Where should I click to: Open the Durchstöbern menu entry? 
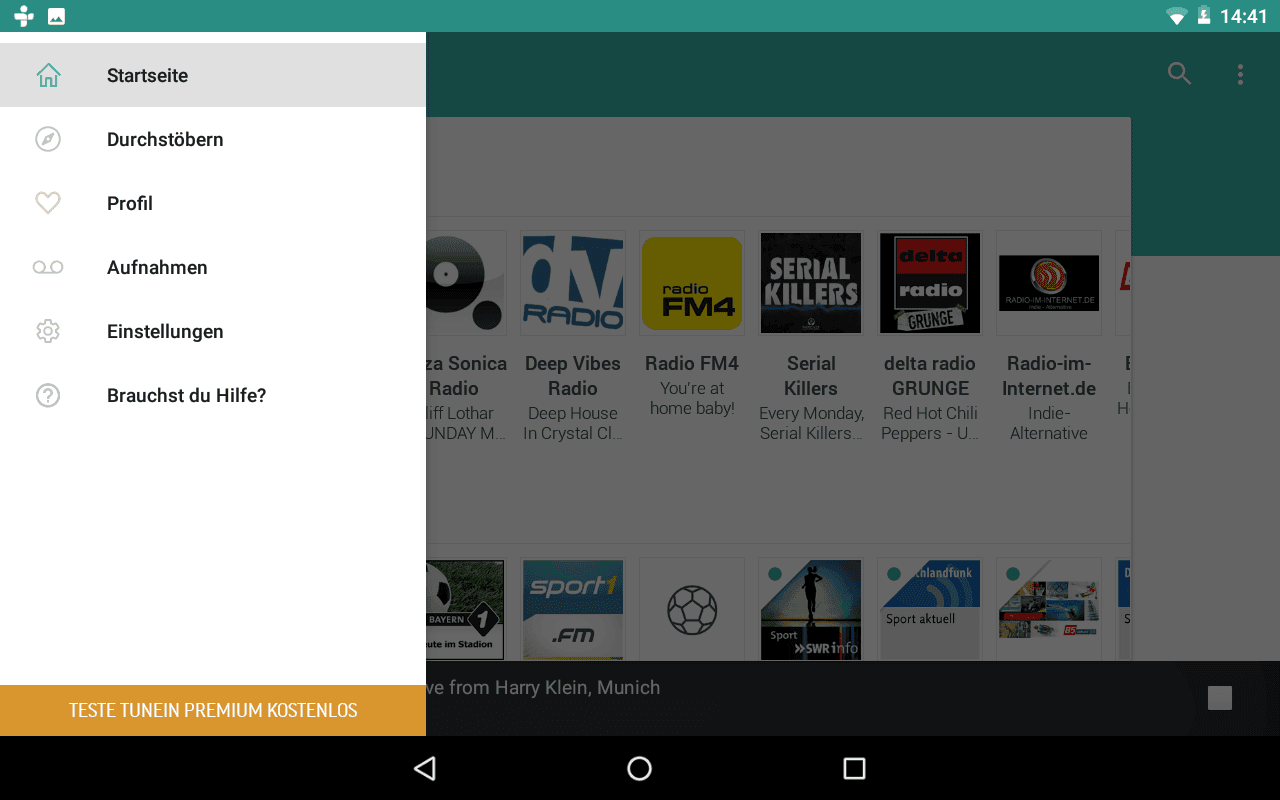[213, 139]
